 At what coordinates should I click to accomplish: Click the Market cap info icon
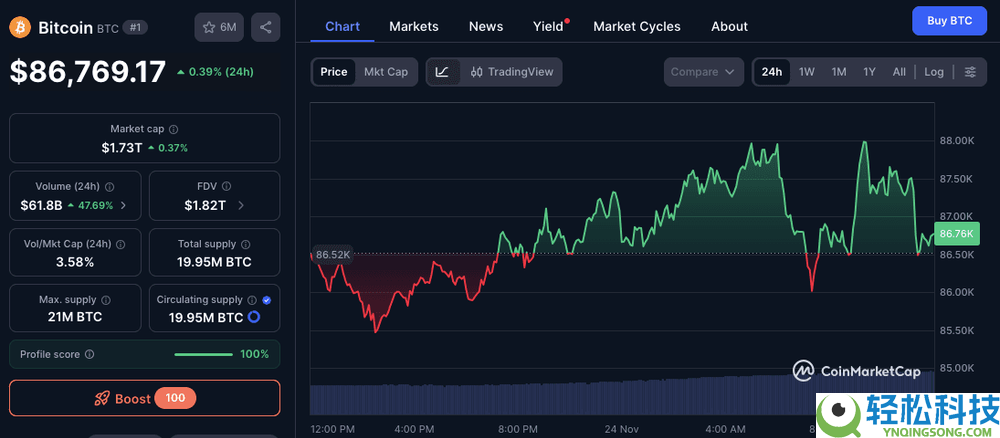[x=174, y=129]
